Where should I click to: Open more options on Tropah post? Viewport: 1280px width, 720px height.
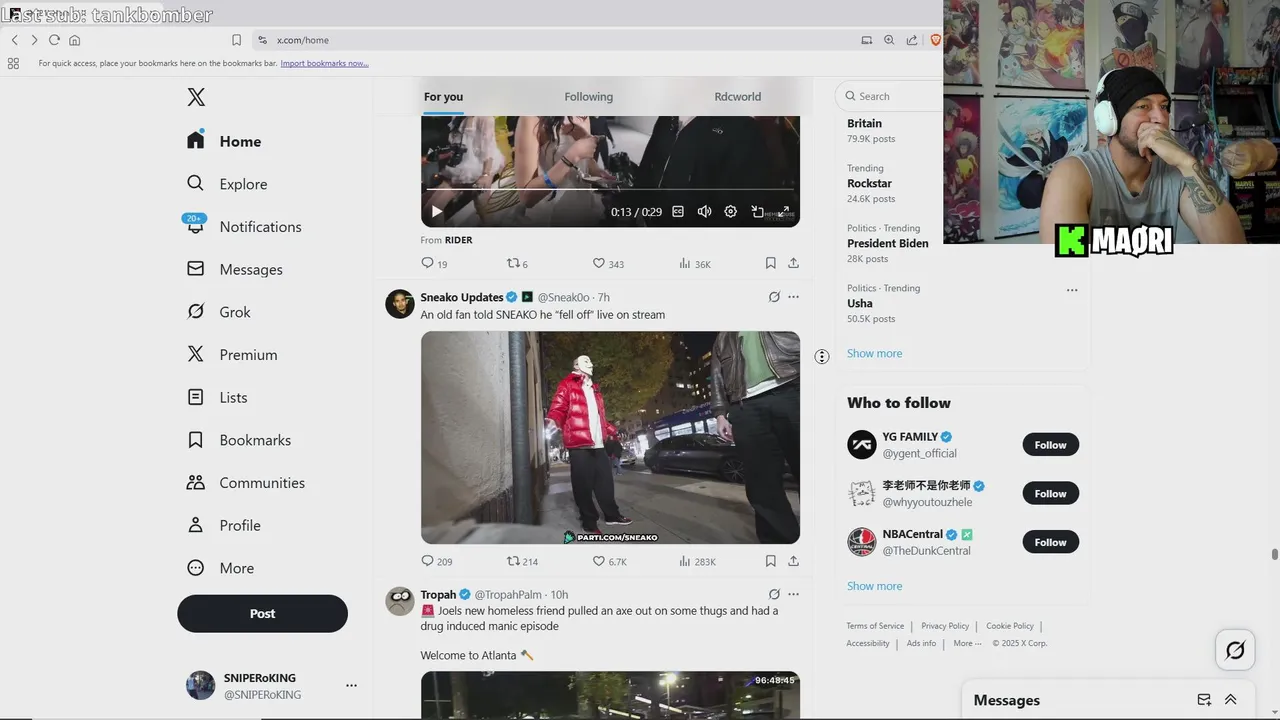tap(793, 594)
